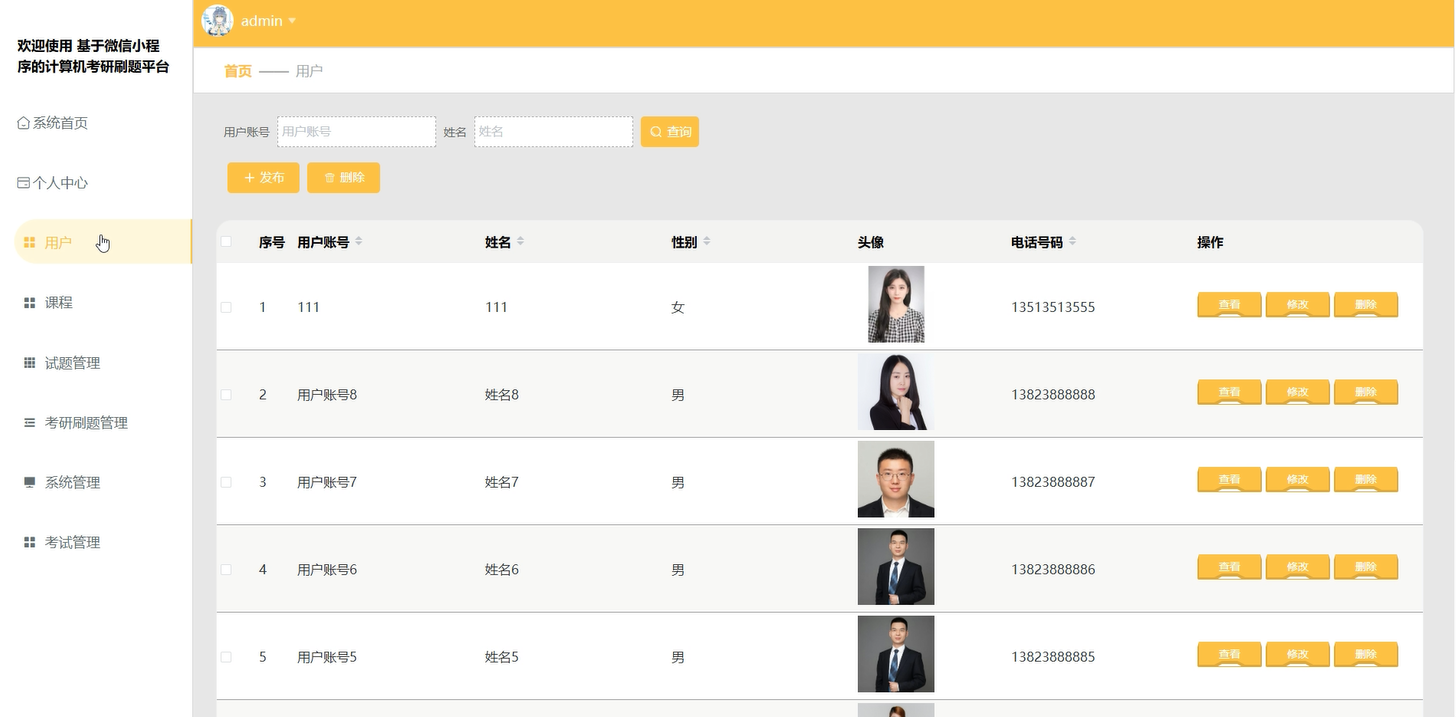The width and height of the screenshot is (1456, 717).
Task: Click the 删除 bulk delete button
Action: (x=344, y=177)
